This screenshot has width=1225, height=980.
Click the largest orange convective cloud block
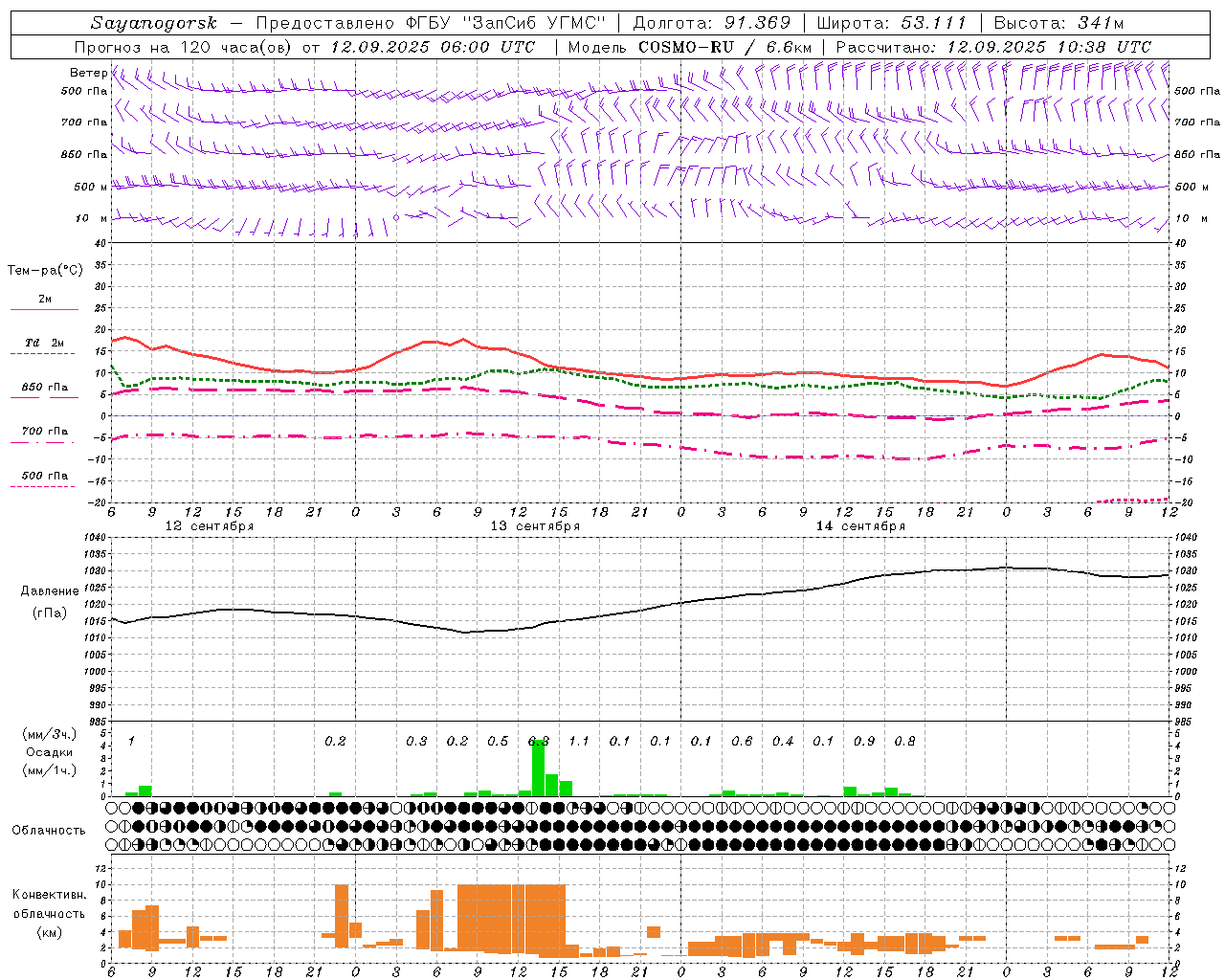click(511, 920)
